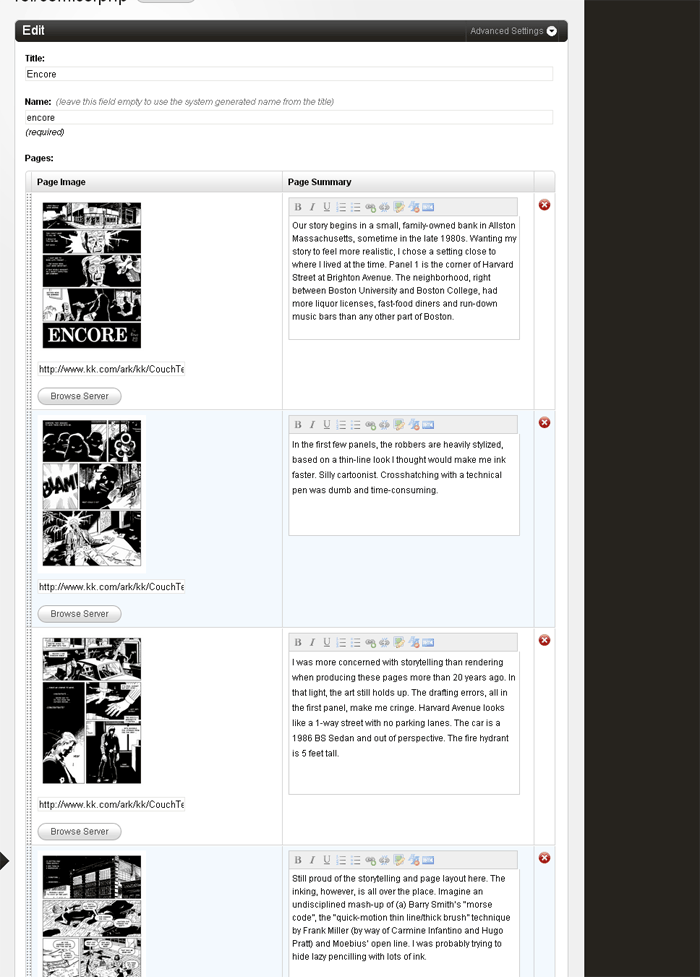Click Insert Image icon in 'In the first few panels' toolbar
This screenshot has width=700, height=977.
tap(399, 424)
